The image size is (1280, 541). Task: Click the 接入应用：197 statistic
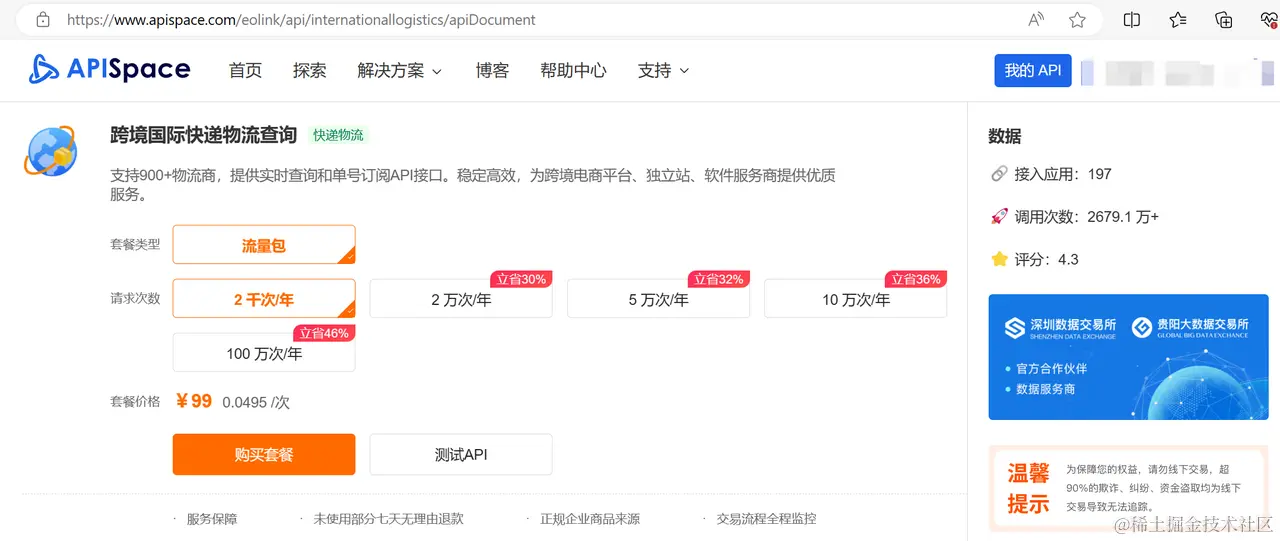click(x=1063, y=174)
